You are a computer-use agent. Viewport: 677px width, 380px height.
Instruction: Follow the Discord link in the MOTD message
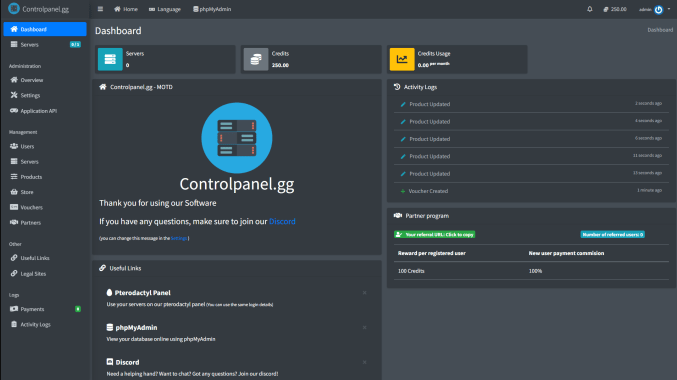pyautogui.click(x=282, y=221)
